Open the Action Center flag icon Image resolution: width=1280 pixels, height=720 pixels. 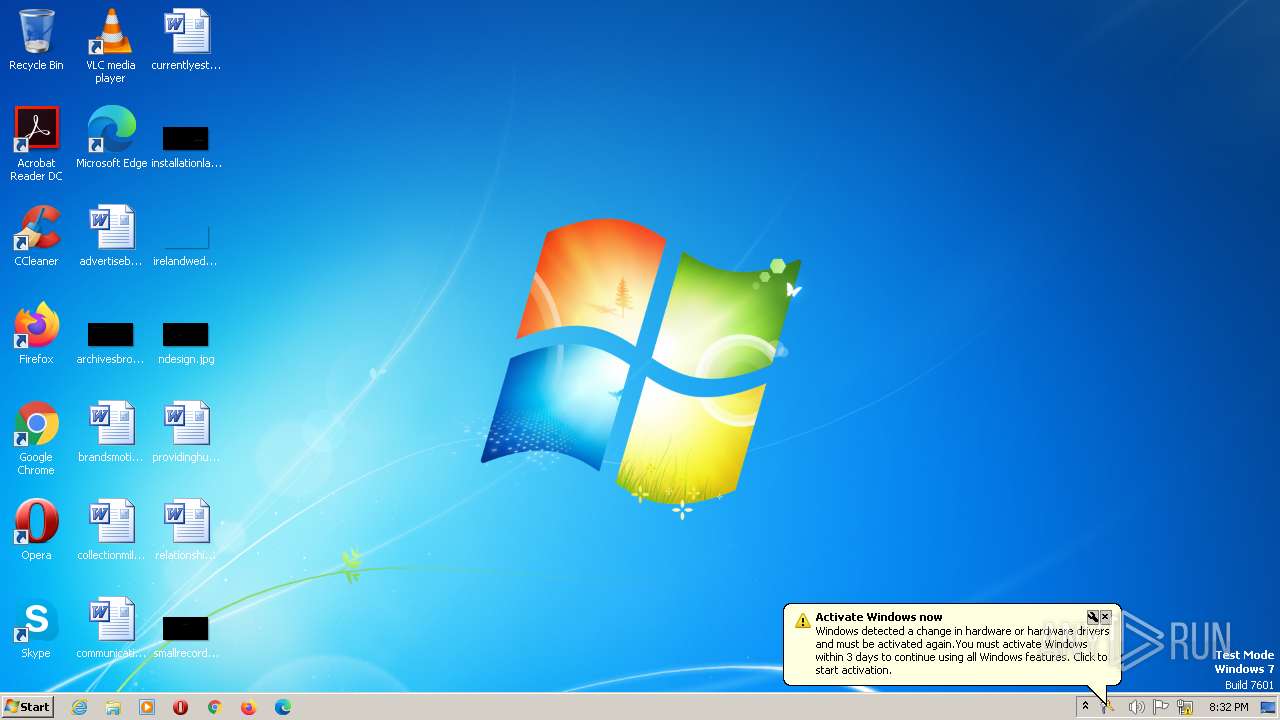[x=1161, y=707]
